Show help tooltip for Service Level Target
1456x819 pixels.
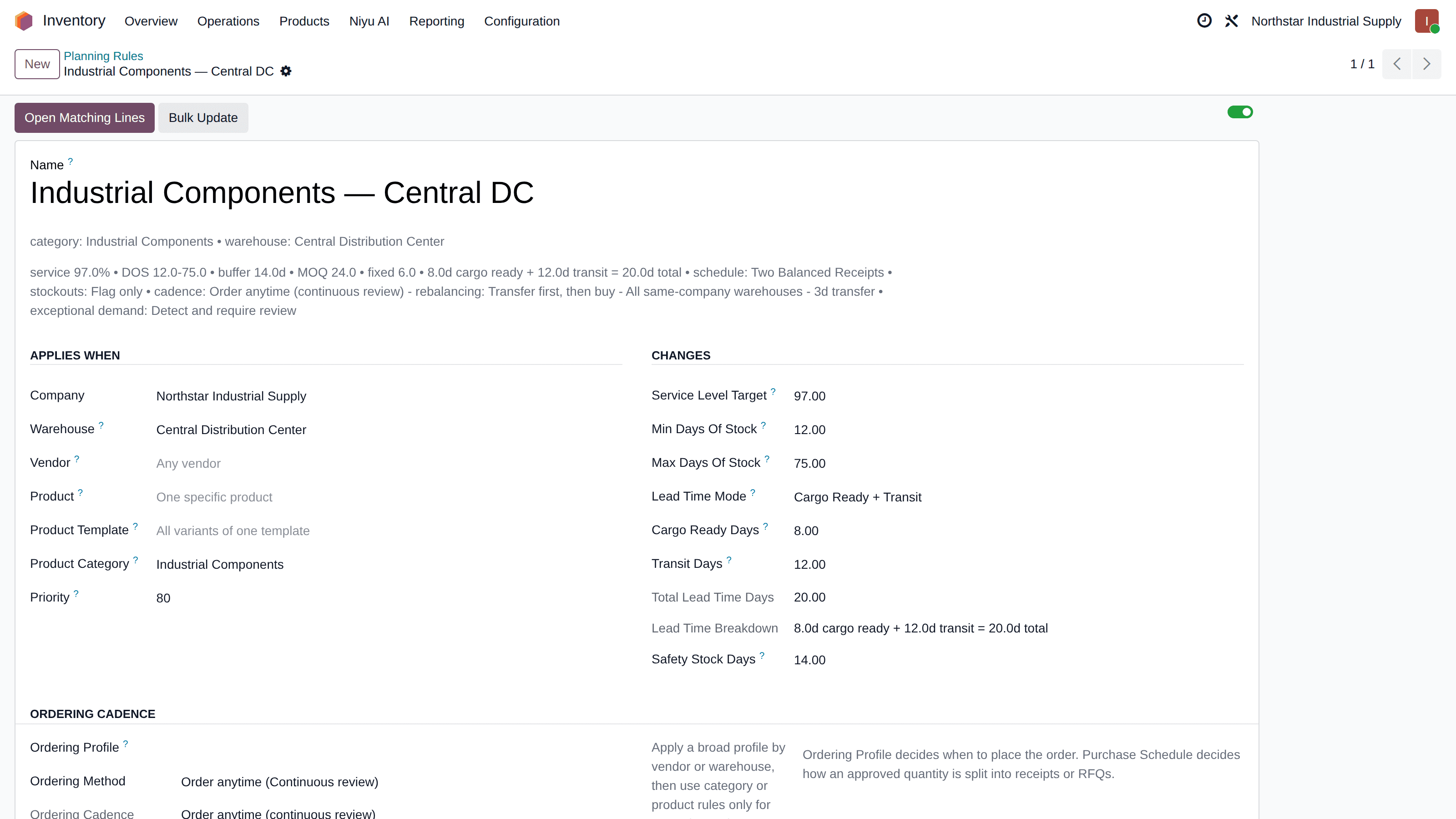(x=773, y=391)
